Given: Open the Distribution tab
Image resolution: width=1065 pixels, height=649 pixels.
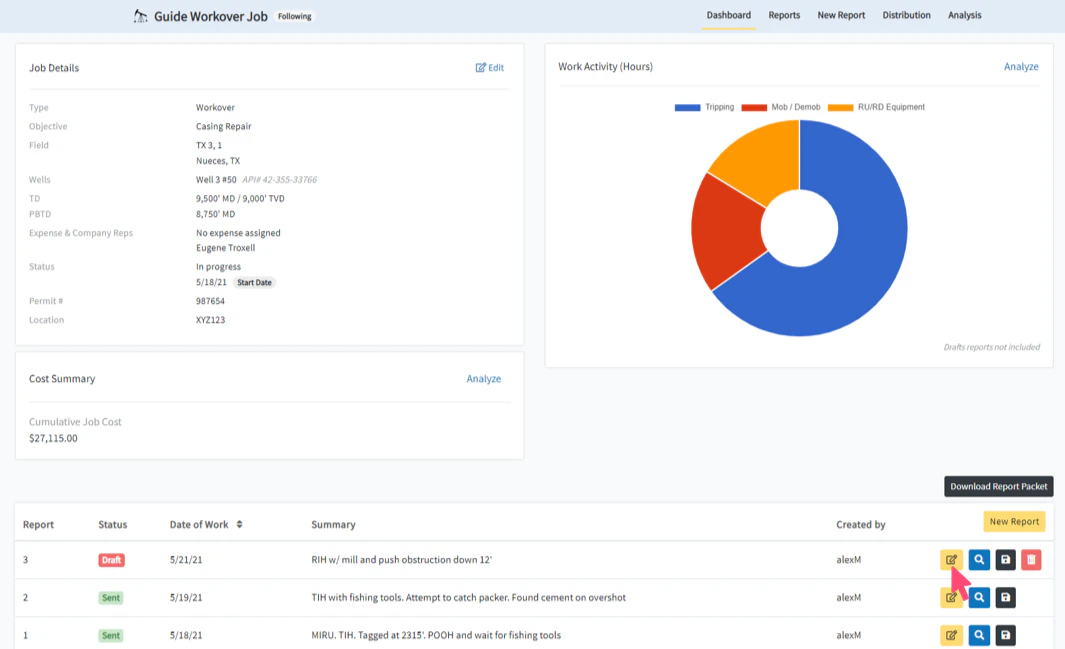Looking at the screenshot, I should (x=906, y=15).
